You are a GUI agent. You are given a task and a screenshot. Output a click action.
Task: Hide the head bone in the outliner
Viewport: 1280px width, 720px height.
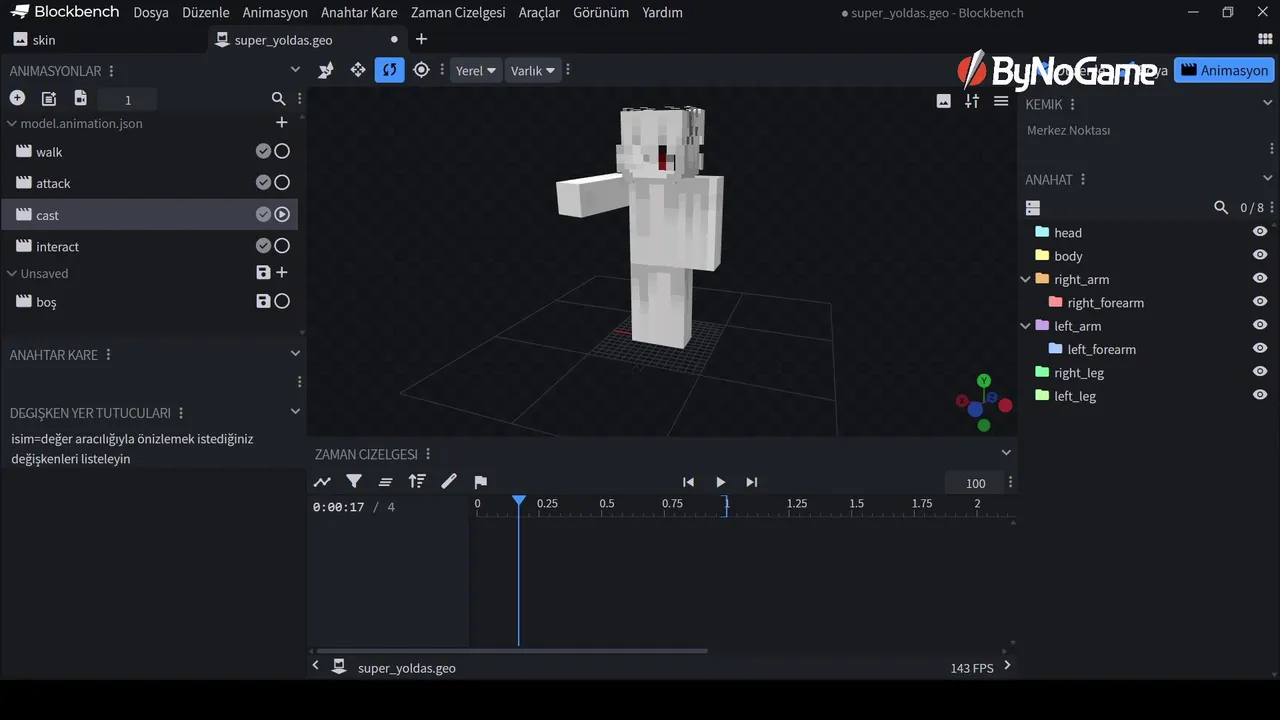1260,232
